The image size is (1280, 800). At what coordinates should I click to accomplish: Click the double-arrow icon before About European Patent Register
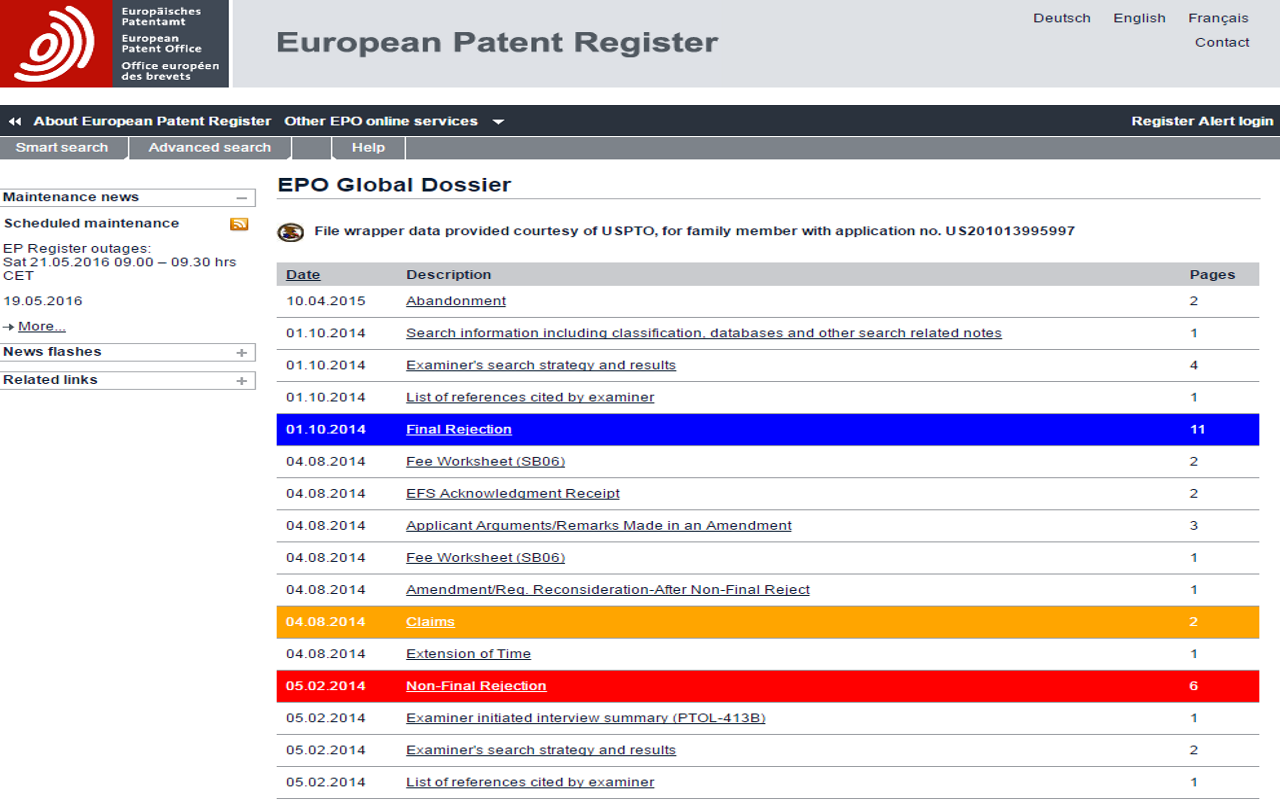pyautogui.click(x=15, y=121)
